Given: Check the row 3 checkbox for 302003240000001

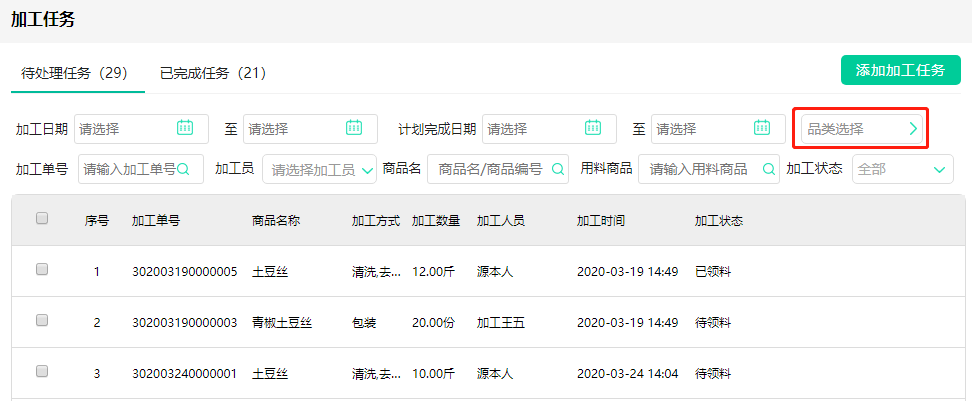Looking at the screenshot, I should pyautogui.click(x=42, y=371).
